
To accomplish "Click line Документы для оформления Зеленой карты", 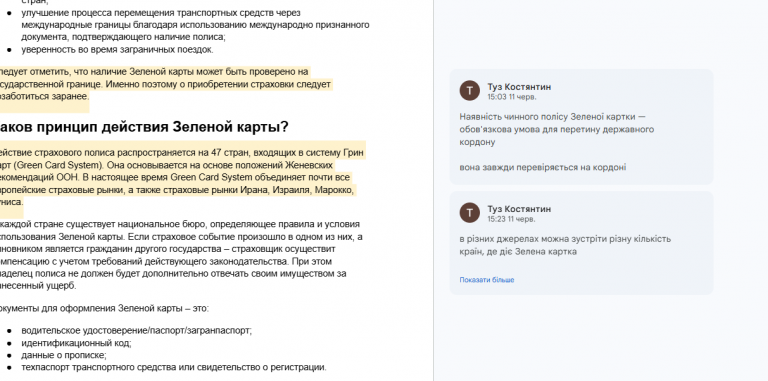I will tap(104, 309).
